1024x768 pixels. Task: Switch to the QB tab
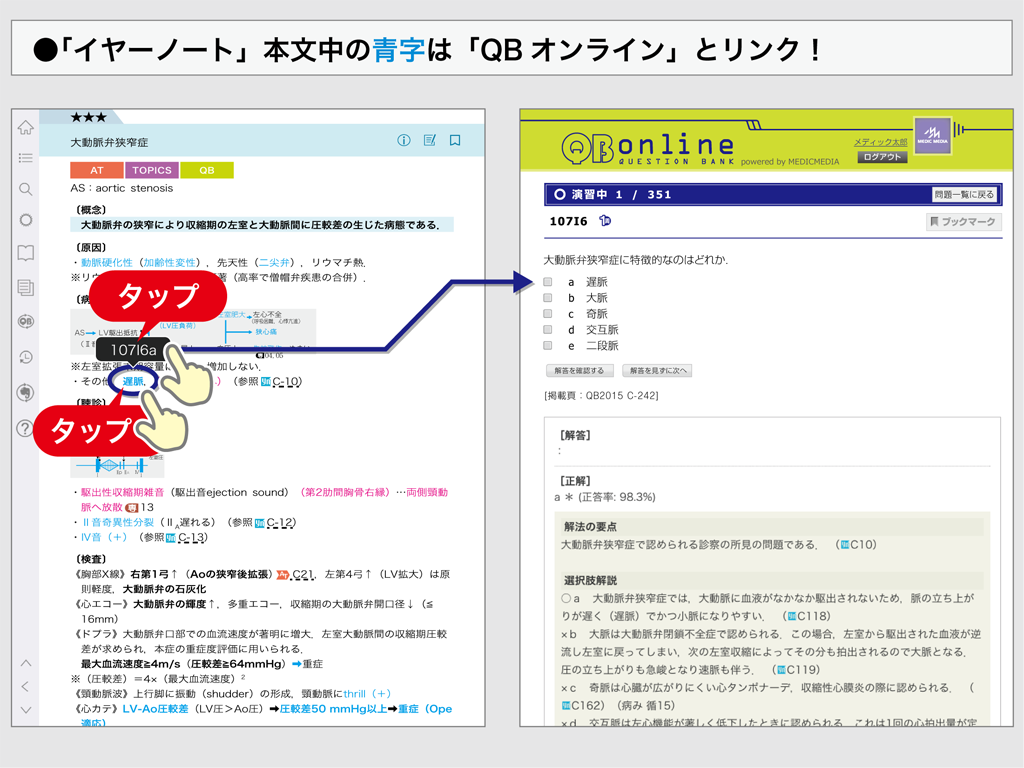click(206, 170)
